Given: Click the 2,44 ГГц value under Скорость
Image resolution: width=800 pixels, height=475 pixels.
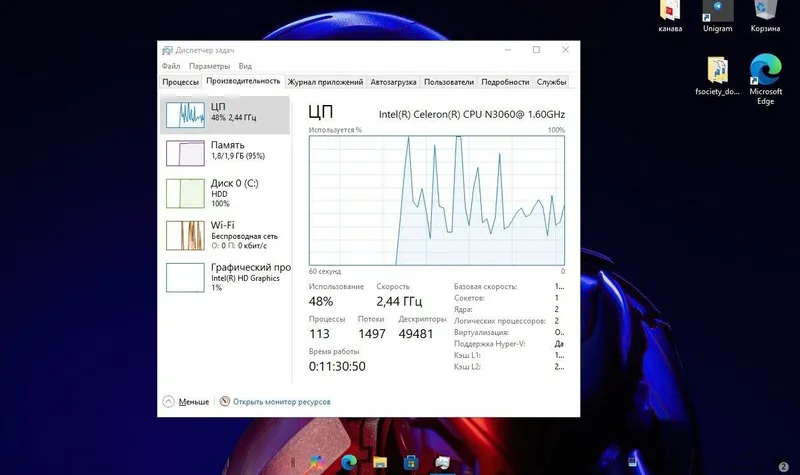Looking at the screenshot, I should tap(399, 302).
